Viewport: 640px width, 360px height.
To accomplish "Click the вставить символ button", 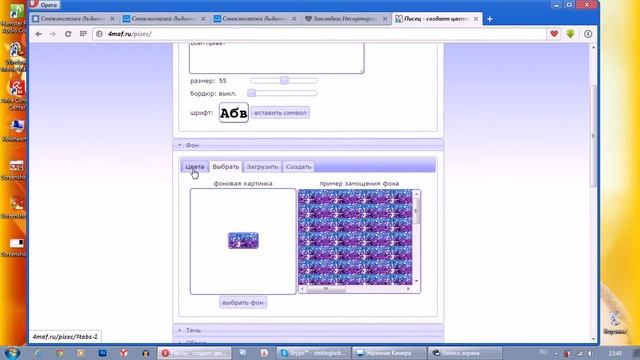I will [x=280, y=113].
